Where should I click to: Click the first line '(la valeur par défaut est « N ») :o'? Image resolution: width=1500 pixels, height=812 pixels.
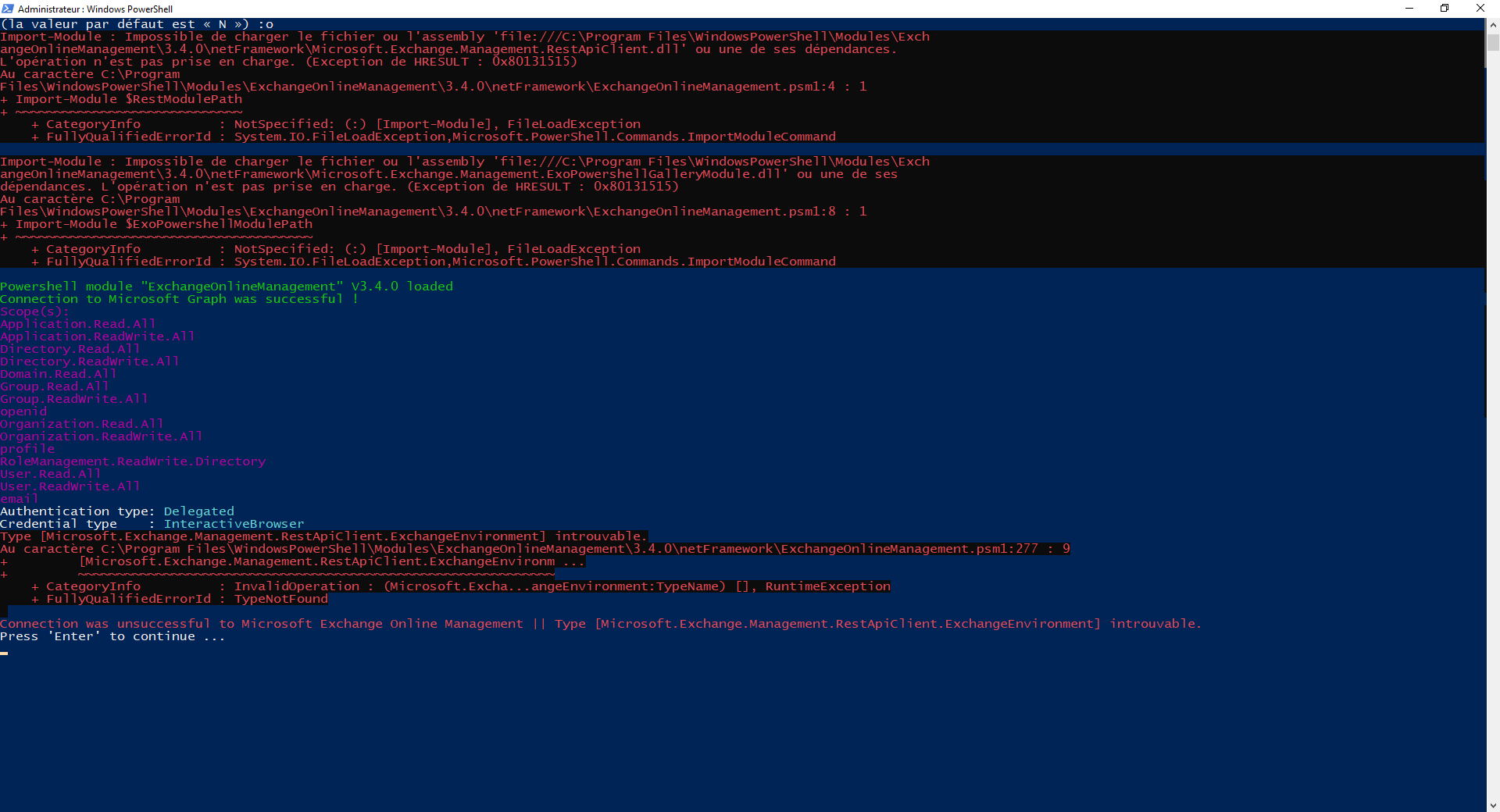tap(137, 24)
